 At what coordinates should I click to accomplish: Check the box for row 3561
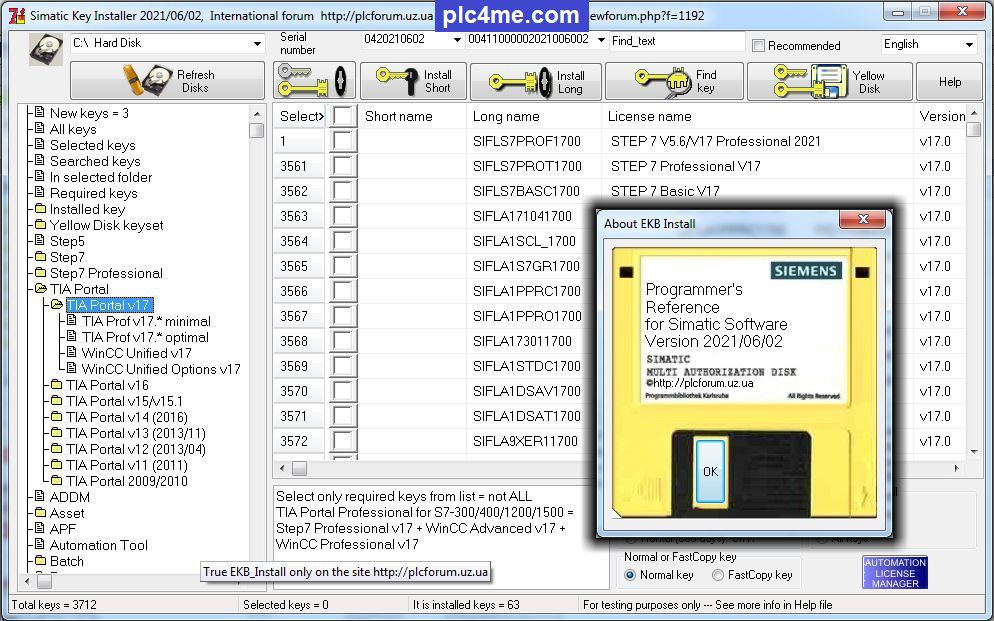(344, 166)
